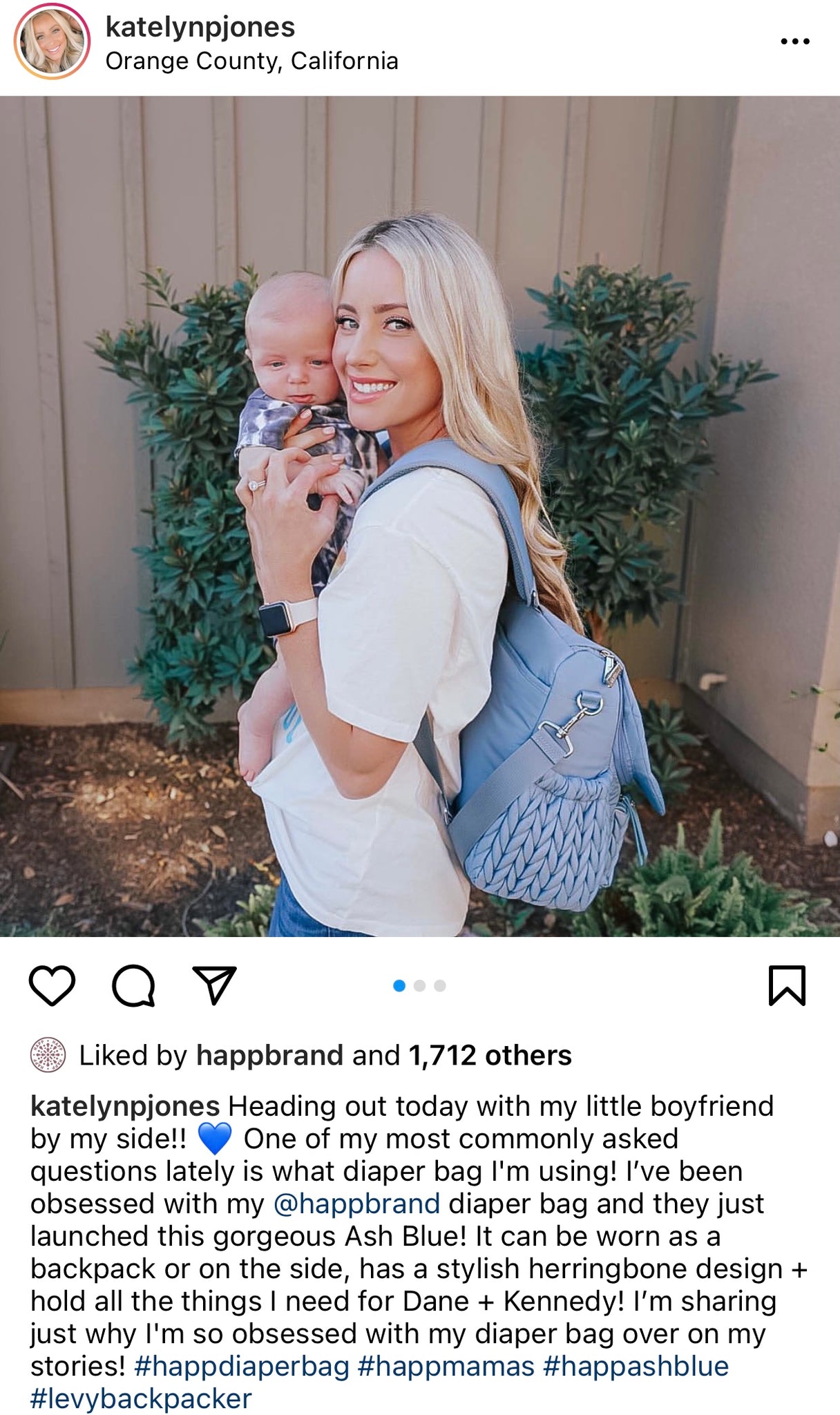Open katelynpjones profile picture story
840x1415 pixels.
[52, 41]
